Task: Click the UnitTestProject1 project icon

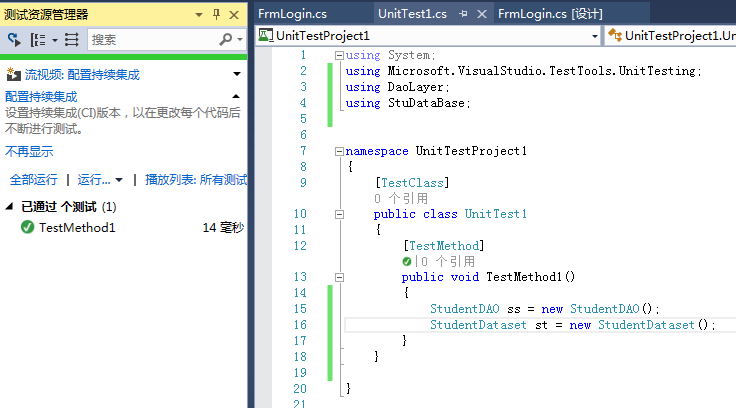Action: pyautogui.click(x=266, y=35)
